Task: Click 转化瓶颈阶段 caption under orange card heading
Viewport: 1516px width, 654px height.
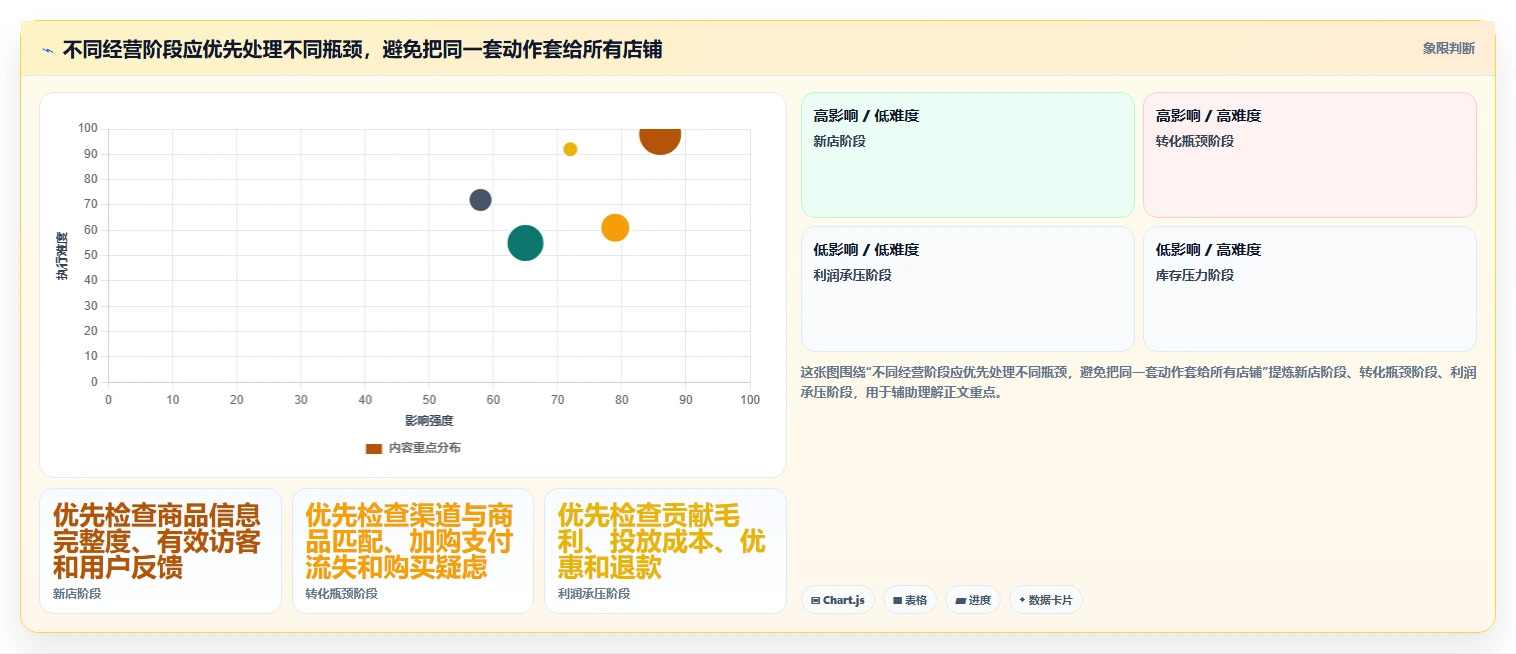Action: pos(341,594)
